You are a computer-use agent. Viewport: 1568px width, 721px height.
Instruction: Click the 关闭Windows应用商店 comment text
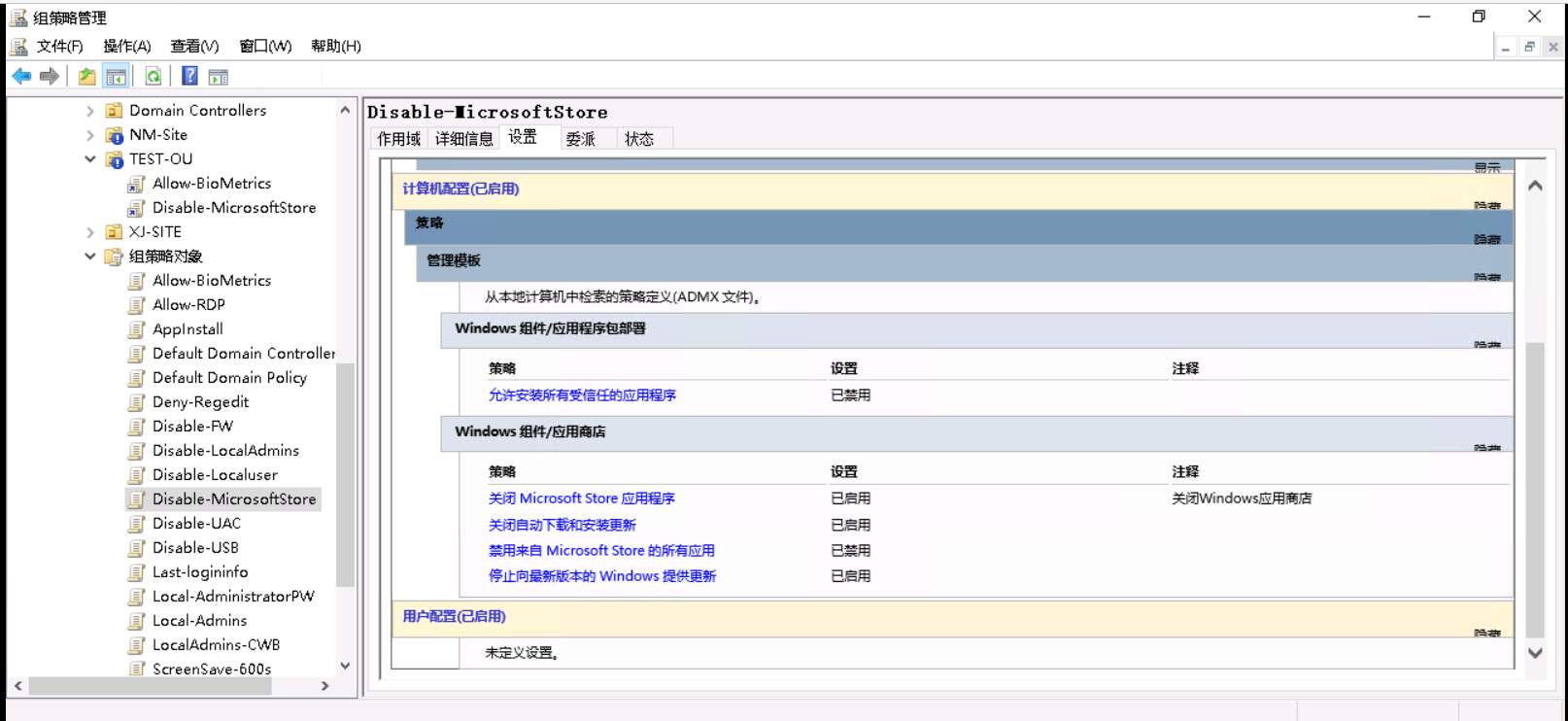[1242, 498]
